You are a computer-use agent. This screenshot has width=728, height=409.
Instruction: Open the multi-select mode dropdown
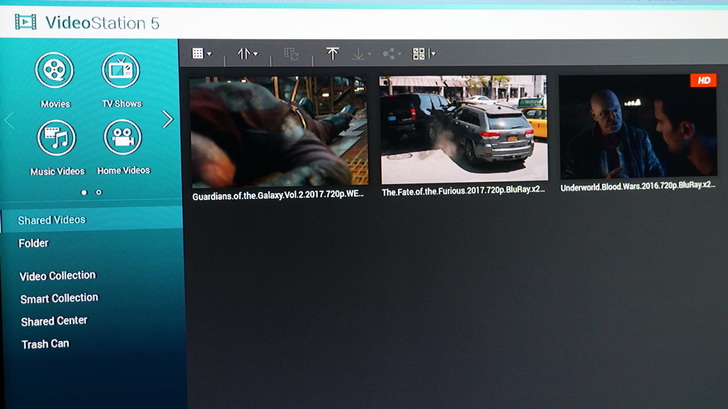click(x=423, y=54)
